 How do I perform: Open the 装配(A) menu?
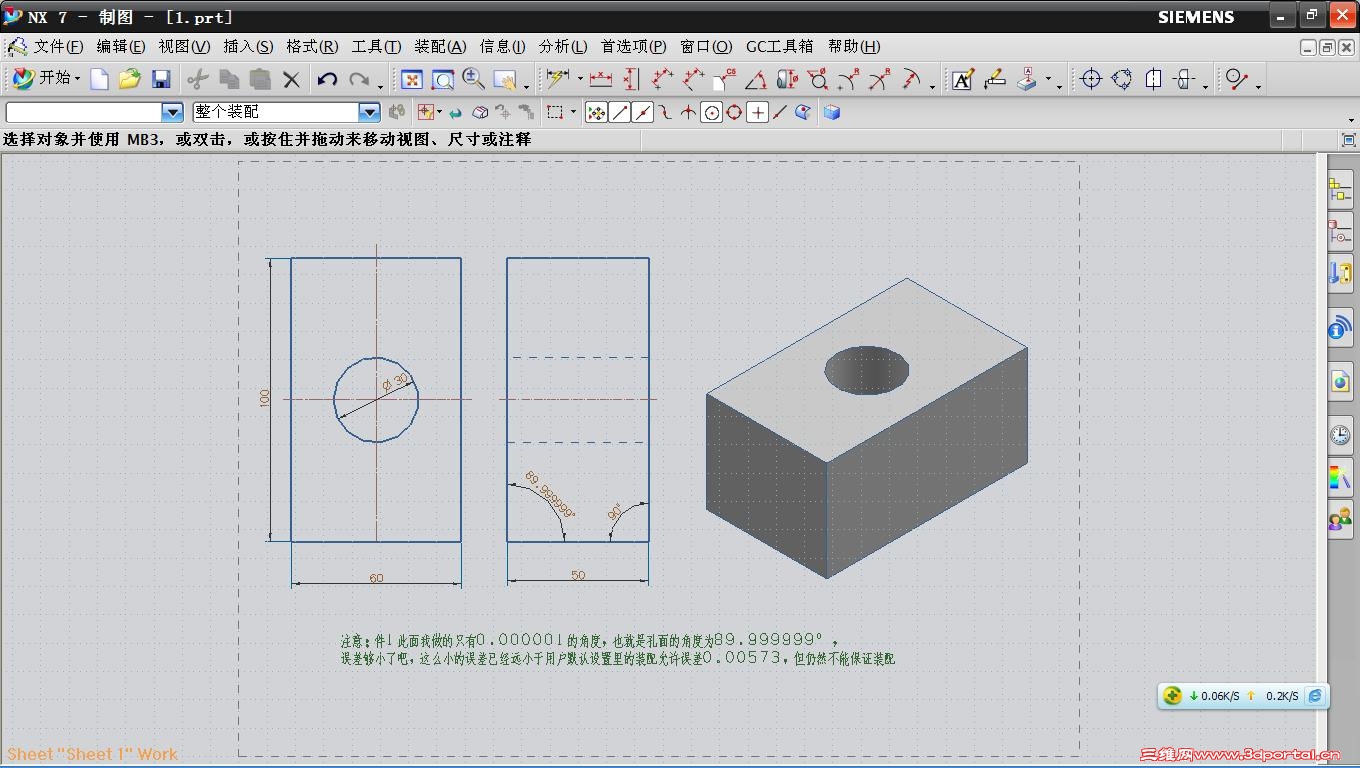[440, 46]
